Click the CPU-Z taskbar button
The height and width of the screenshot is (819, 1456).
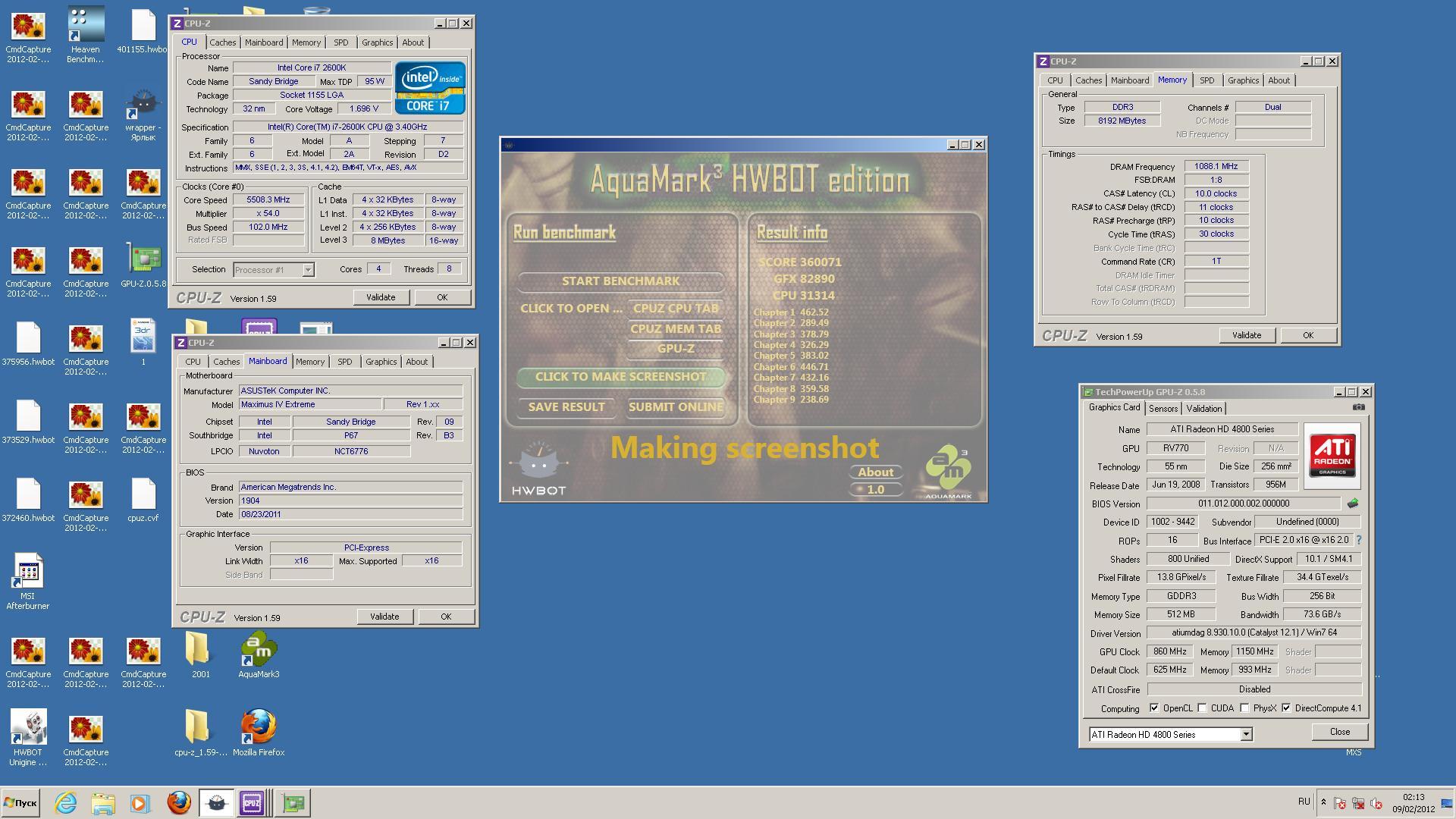[x=253, y=802]
